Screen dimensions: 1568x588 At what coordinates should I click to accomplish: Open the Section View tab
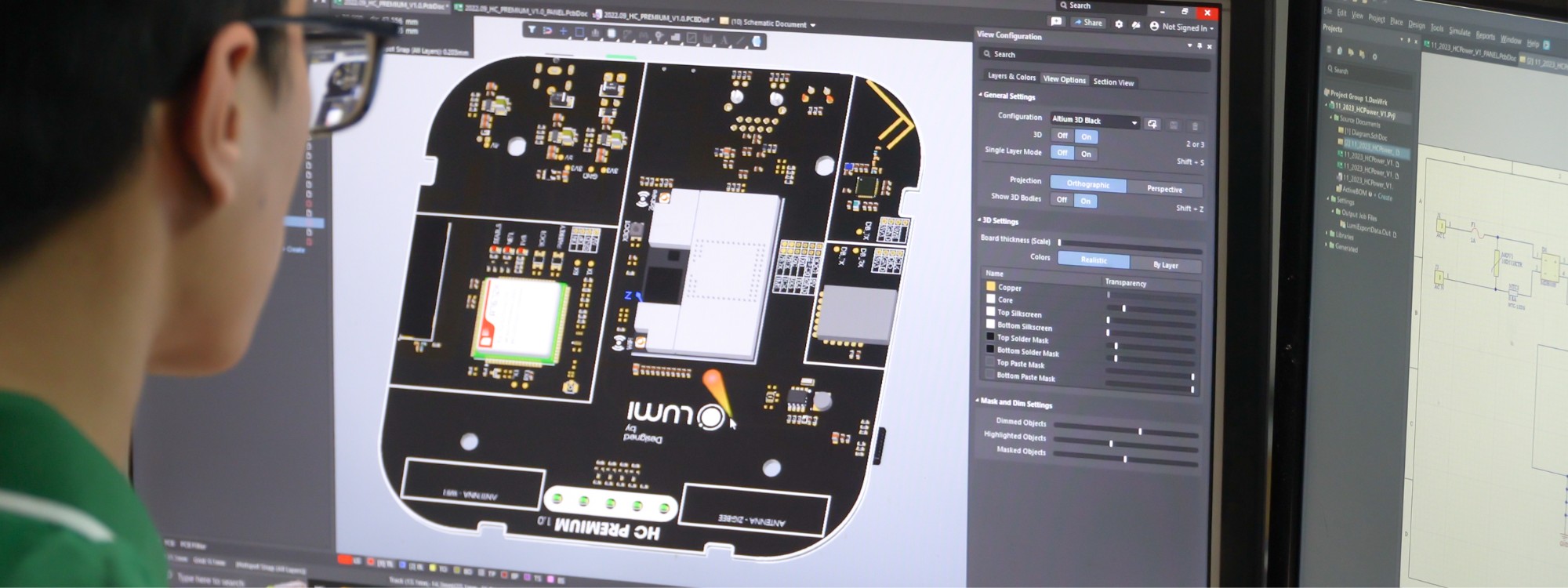(1113, 82)
